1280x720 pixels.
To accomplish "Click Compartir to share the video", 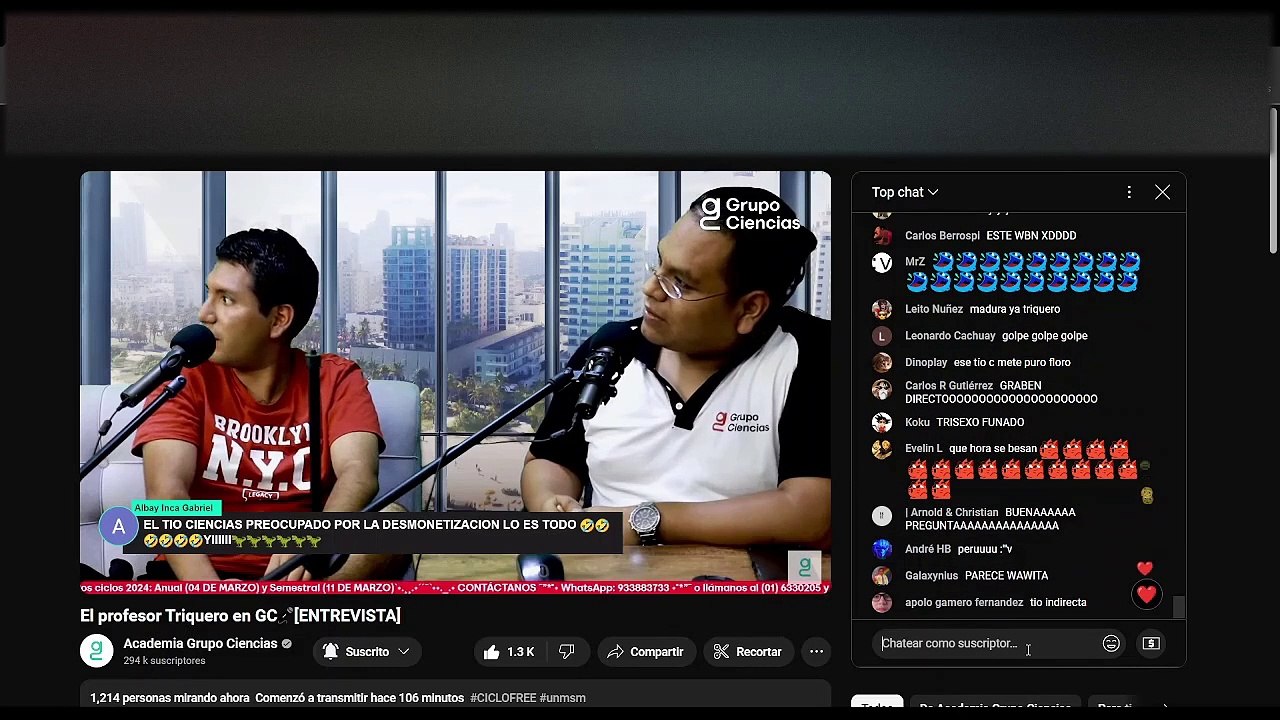I will point(643,652).
